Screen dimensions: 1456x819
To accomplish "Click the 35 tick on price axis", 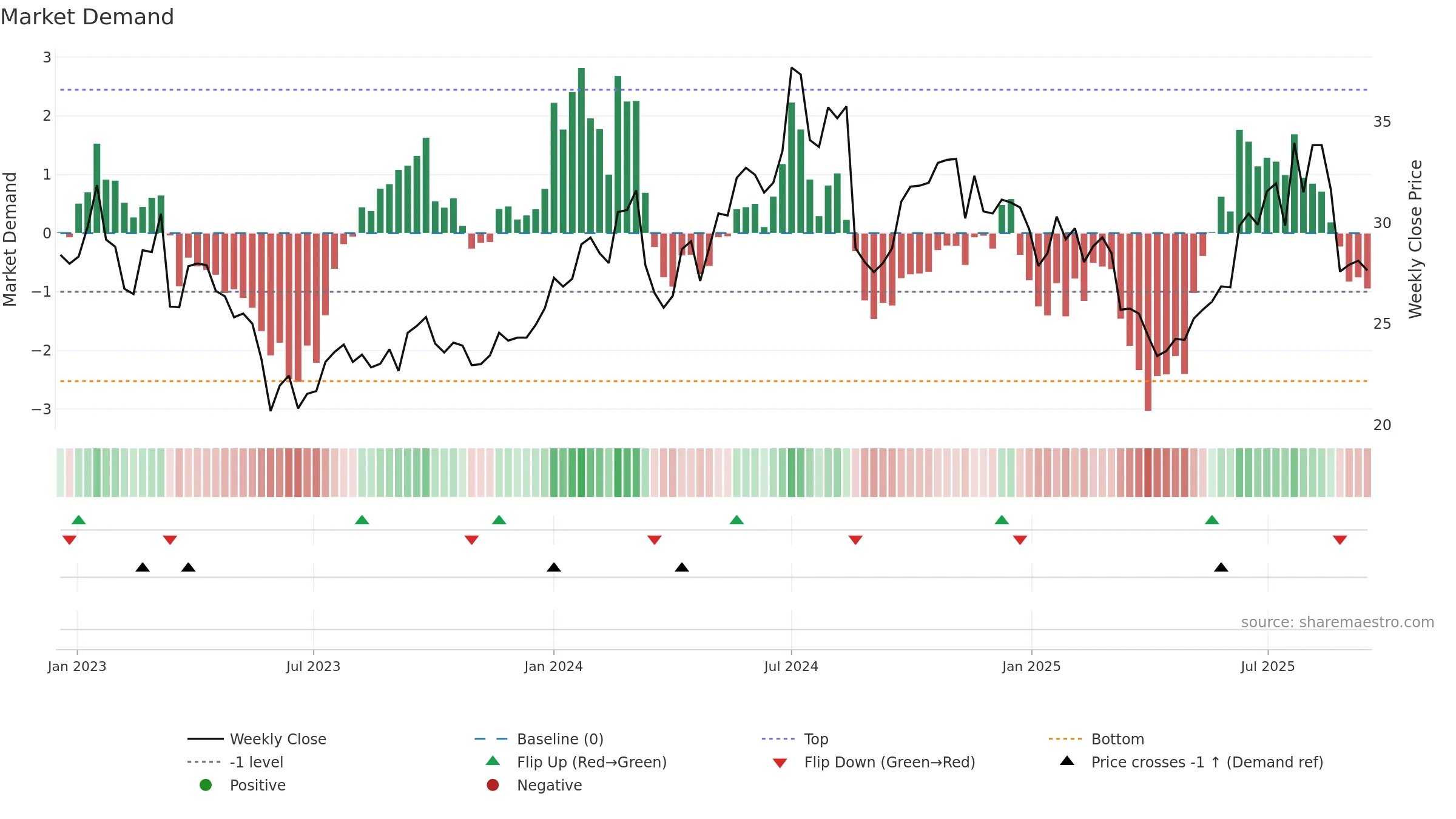I will click(1383, 122).
